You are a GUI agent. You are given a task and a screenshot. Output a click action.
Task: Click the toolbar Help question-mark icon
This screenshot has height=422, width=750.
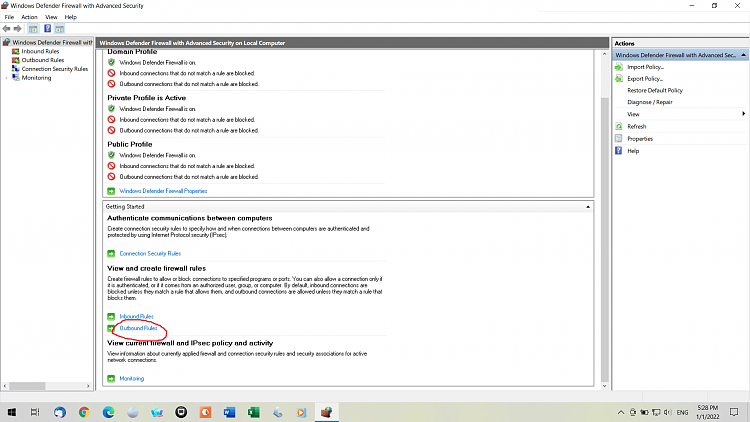click(x=47, y=29)
